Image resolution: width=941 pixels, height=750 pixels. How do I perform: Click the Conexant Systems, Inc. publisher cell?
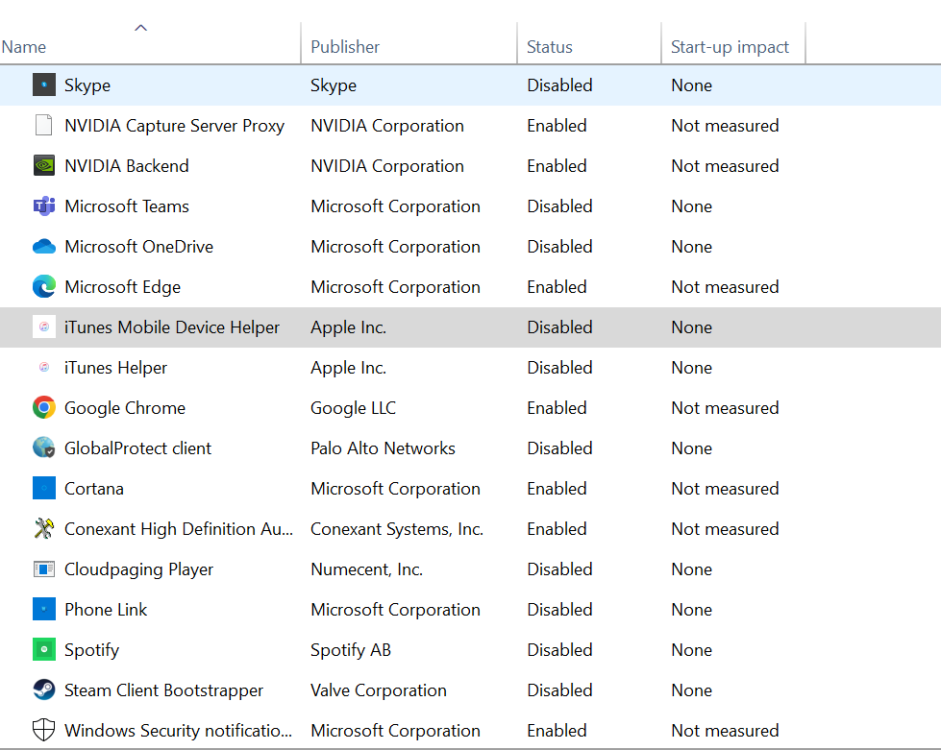coord(397,529)
